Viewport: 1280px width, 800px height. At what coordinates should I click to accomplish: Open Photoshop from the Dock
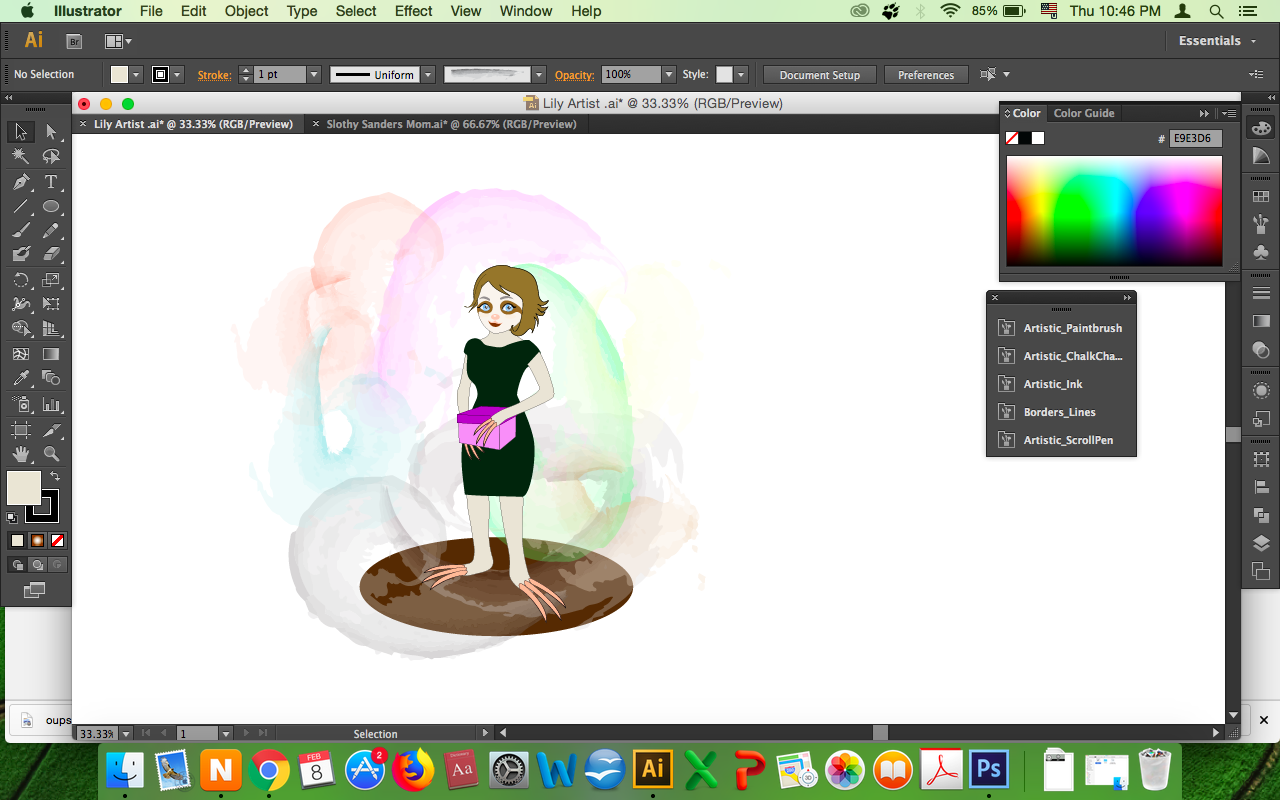point(989,769)
